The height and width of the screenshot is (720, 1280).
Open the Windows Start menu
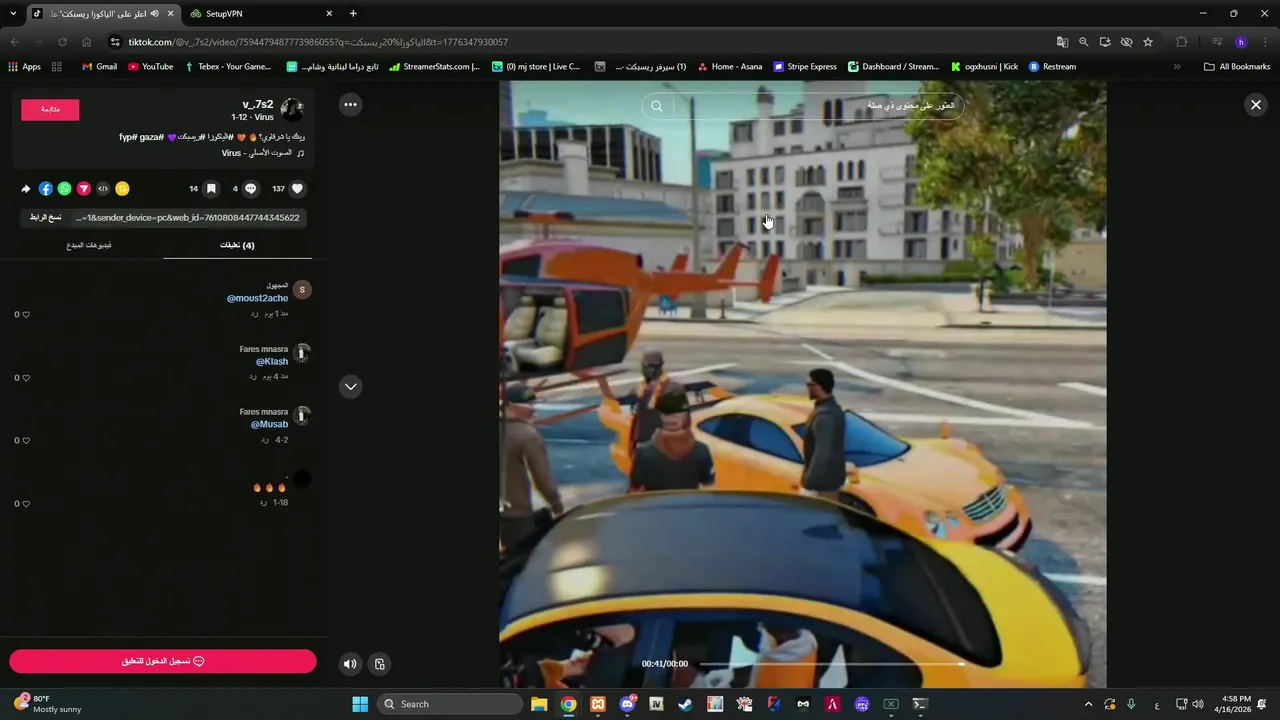coord(360,704)
